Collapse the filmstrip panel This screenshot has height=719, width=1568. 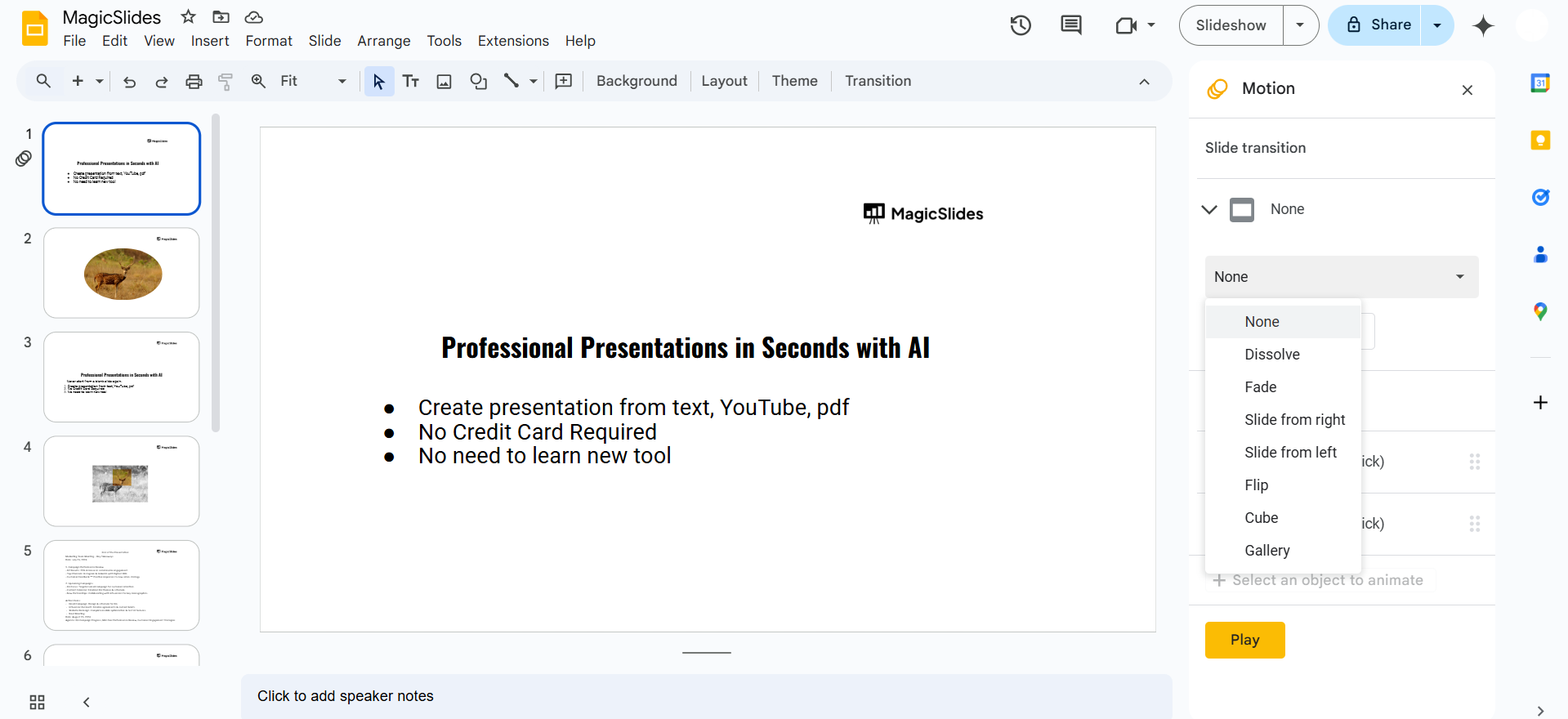point(87,702)
